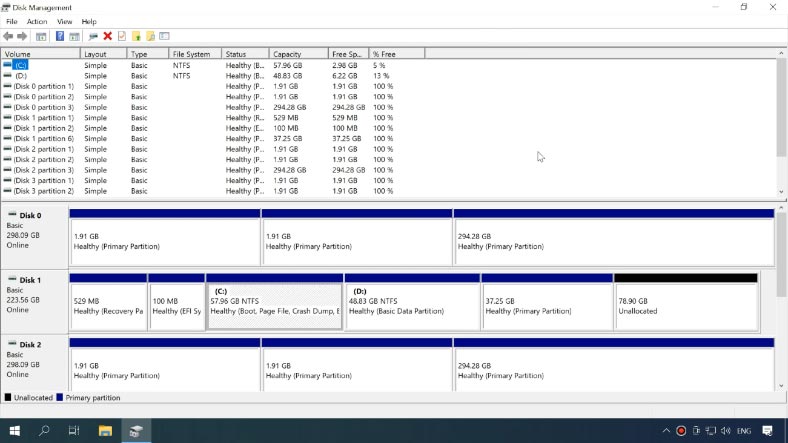Toggle the Show/Hide Console Tree icon
This screenshot has width=788, height=443.
tap(41, 36)
